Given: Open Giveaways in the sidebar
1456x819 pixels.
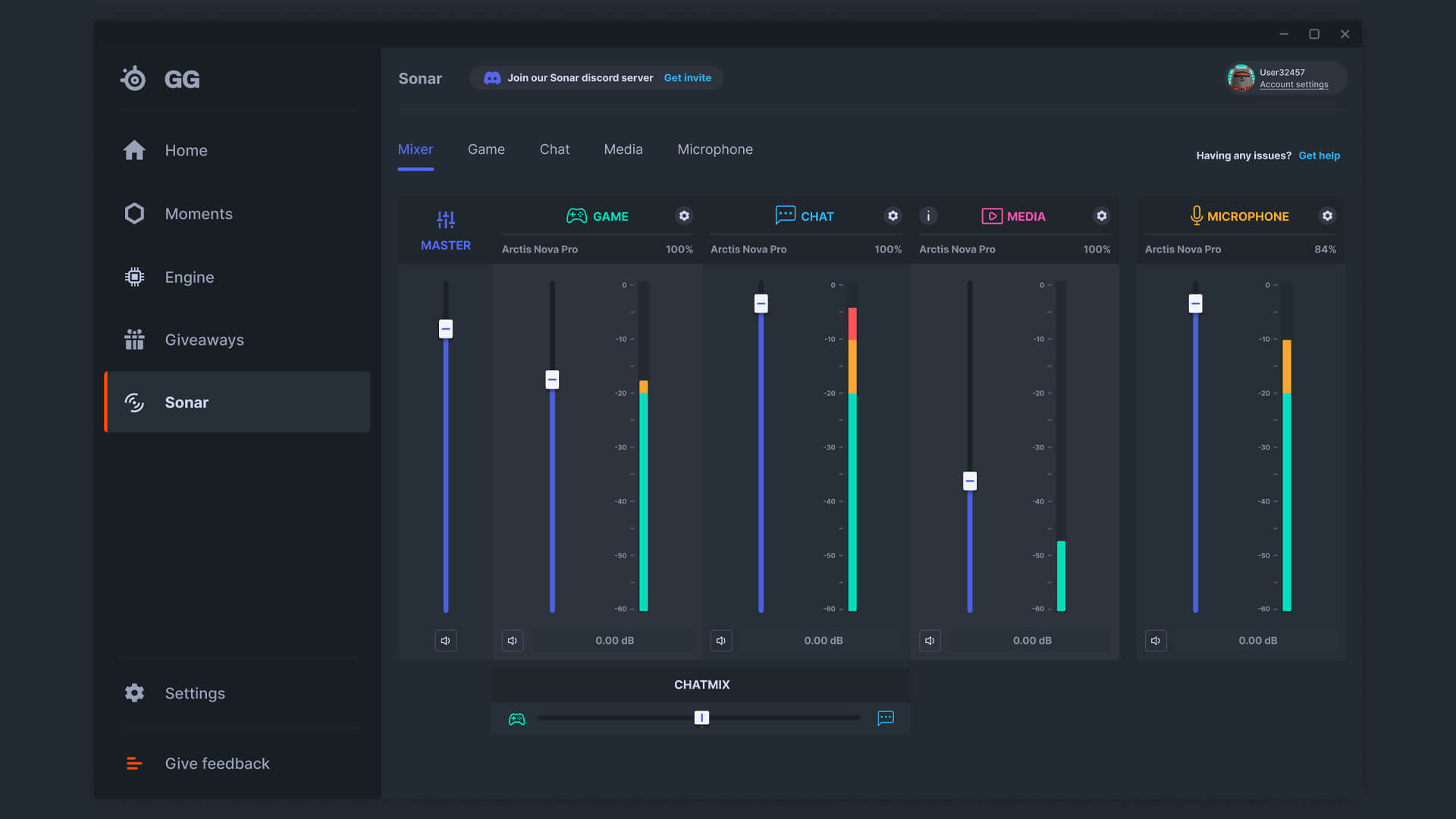Looking at the screenshot, I should (x=237, y=340).
